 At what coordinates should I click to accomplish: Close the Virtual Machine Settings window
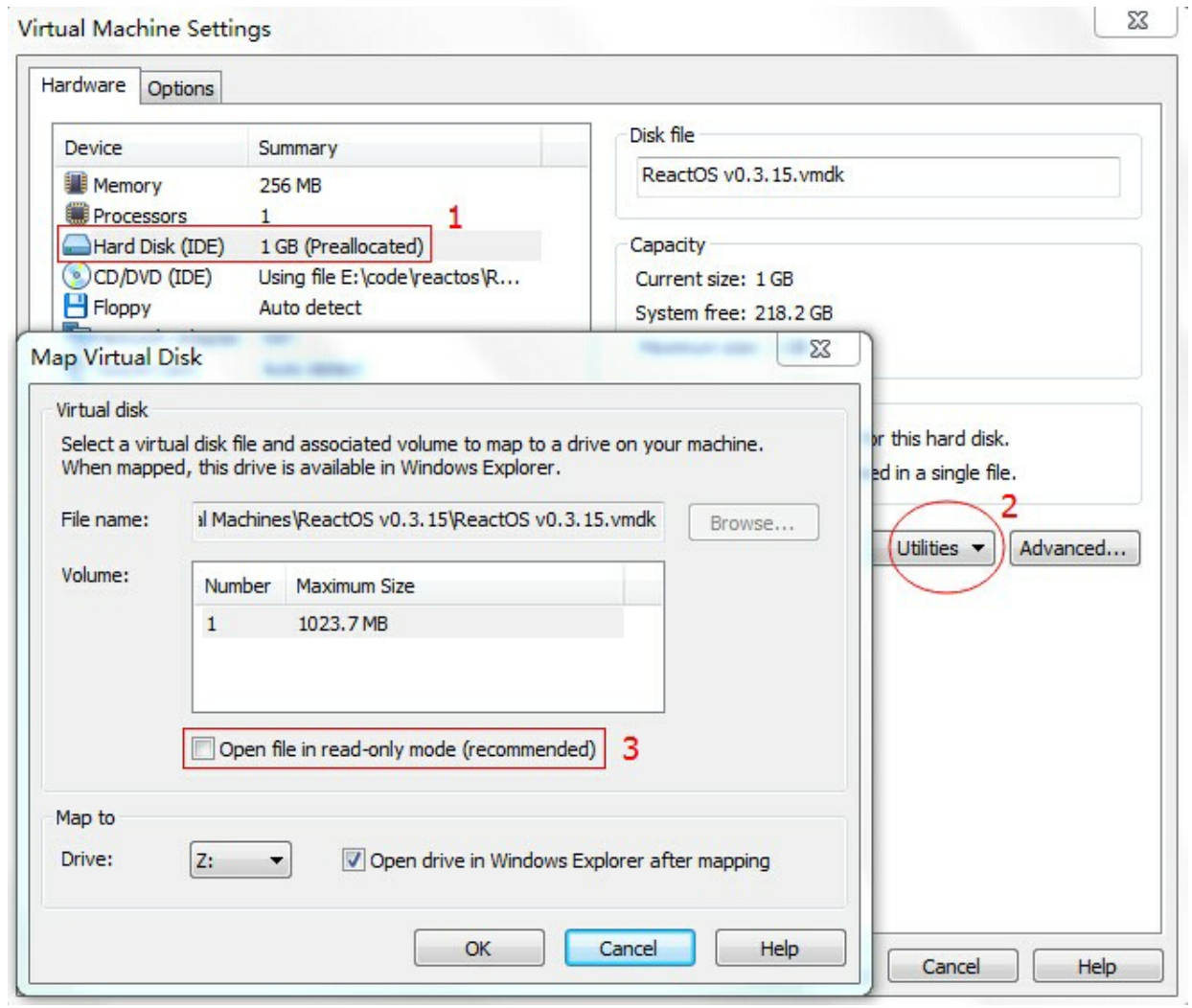[x=1136, y=21]
